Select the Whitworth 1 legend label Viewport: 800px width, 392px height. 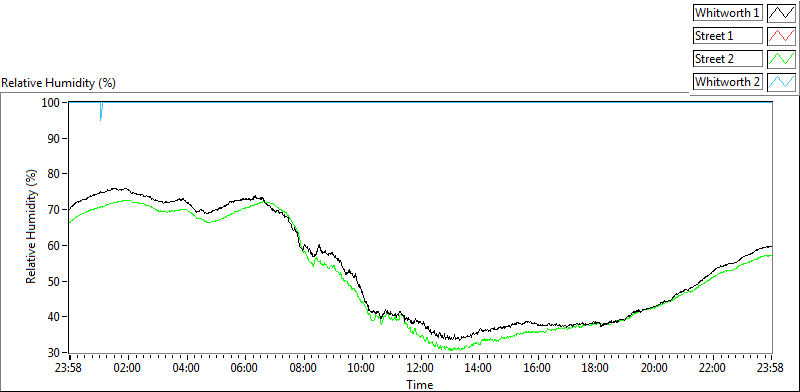[728, 13]
